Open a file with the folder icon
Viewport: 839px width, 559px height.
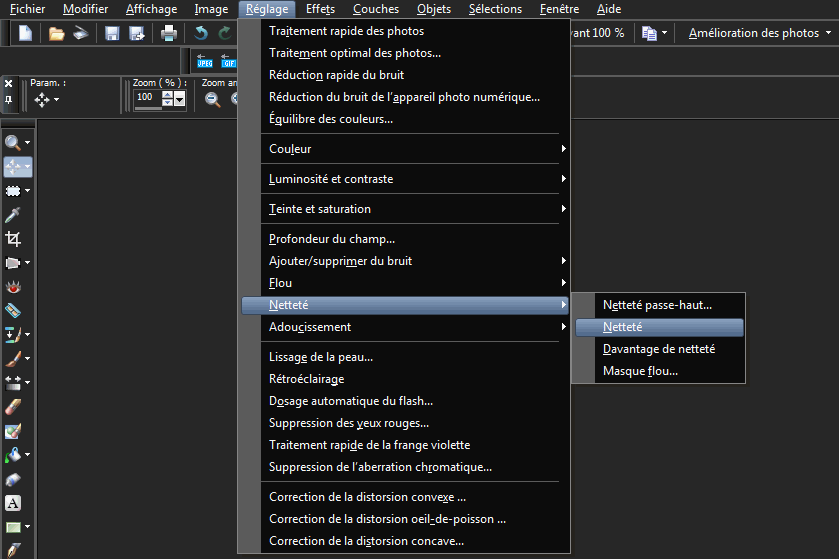click(x=56, y=33)
